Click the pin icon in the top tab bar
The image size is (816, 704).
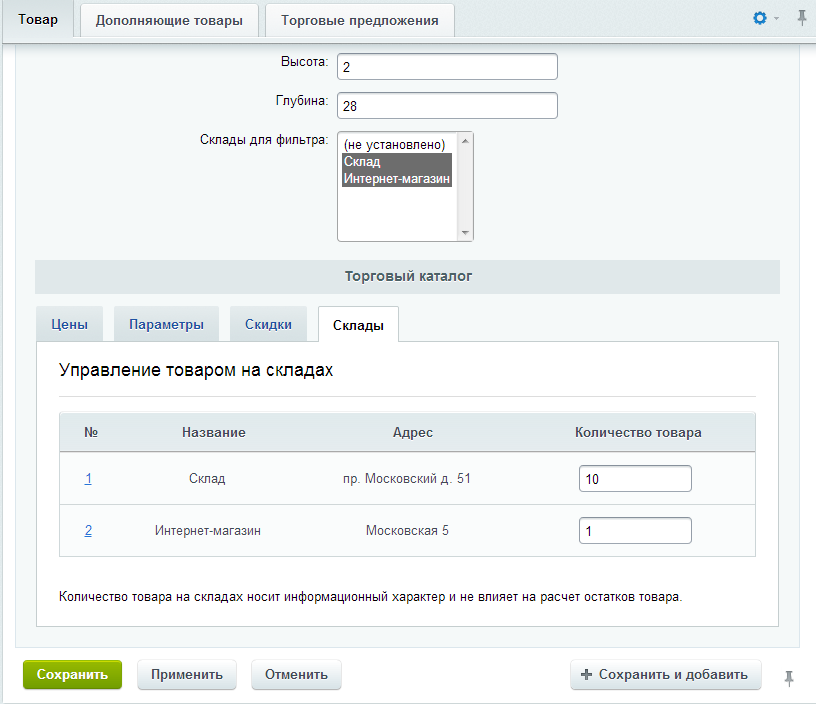point(801,19)
